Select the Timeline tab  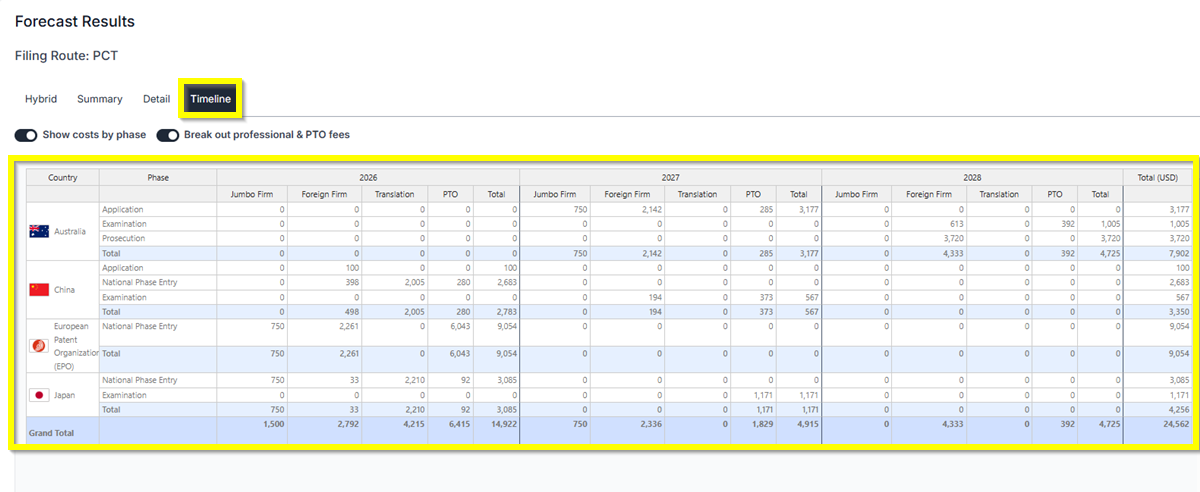211,99
